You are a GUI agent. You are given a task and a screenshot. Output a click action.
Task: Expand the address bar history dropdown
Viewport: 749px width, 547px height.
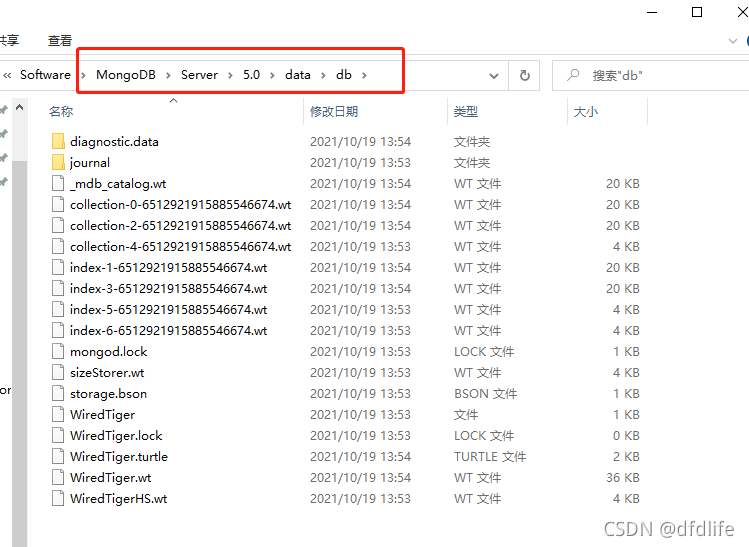494,76
